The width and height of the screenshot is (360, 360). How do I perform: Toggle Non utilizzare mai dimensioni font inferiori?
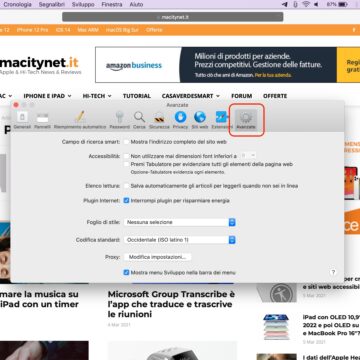[x=126, y=156]
